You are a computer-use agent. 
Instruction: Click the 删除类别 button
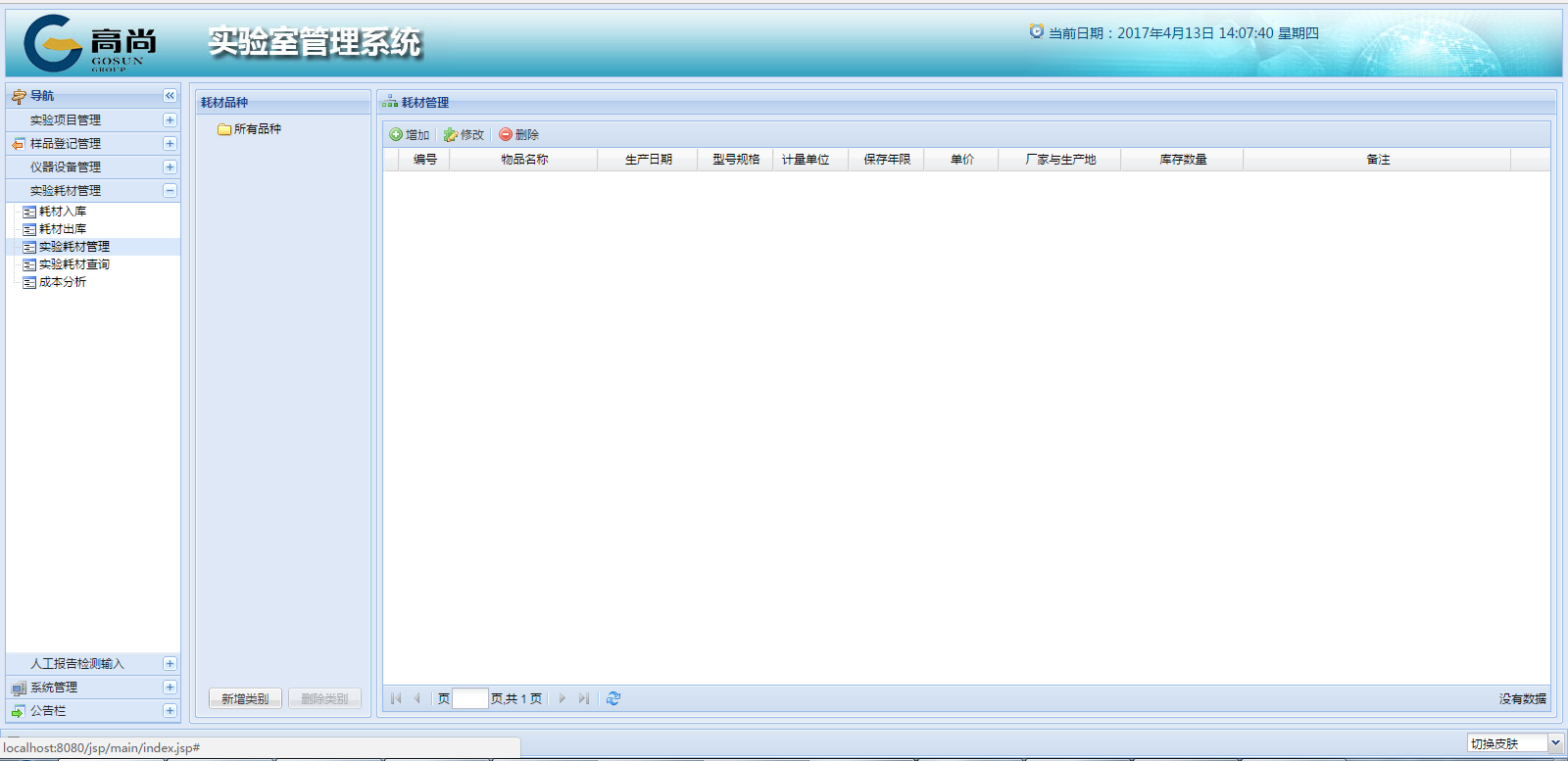[324, 698]
